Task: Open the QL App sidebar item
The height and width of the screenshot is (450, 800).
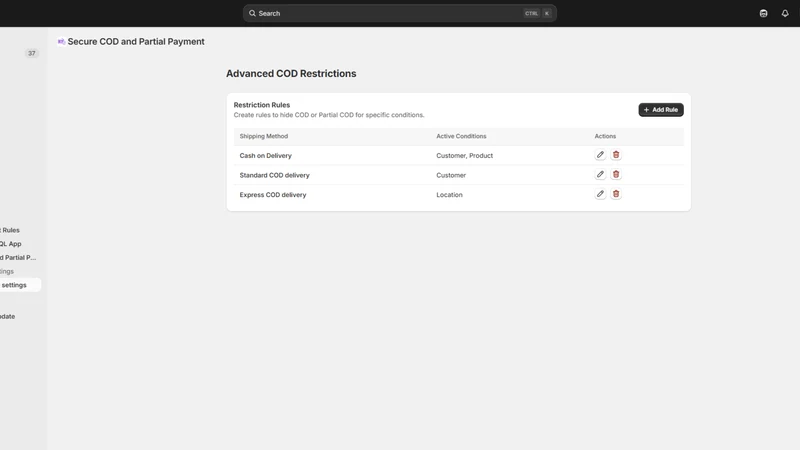Action: (x=11, y=244)
